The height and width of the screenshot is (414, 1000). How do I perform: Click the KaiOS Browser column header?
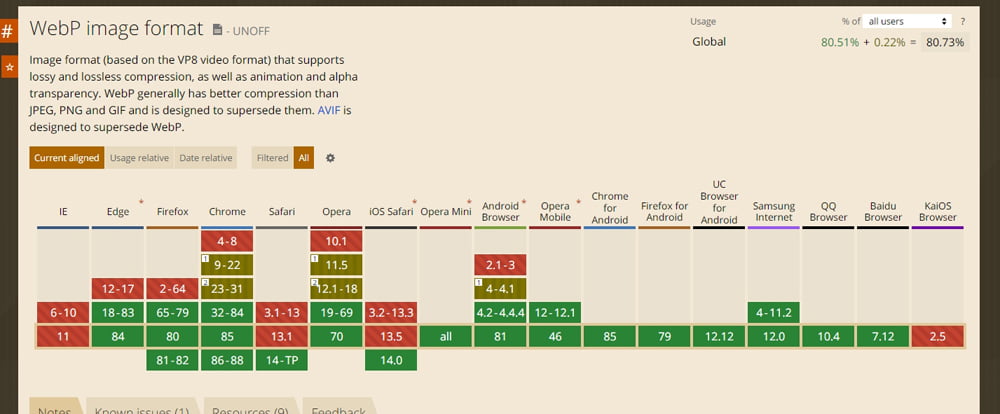[938, 212]
